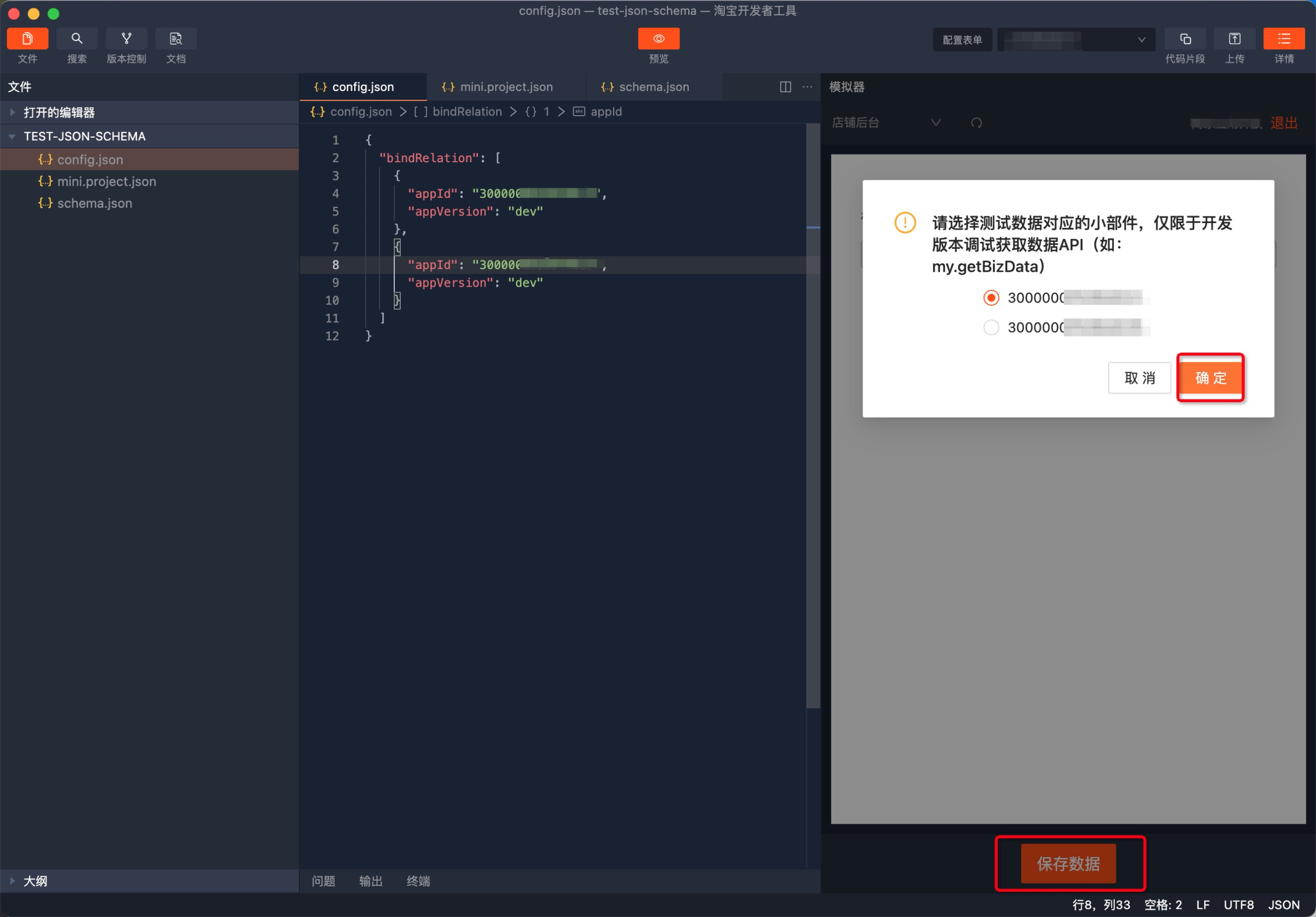
Task: Open the 详情 details icon
Action: pyautogui.click(x=1284, y=38)
